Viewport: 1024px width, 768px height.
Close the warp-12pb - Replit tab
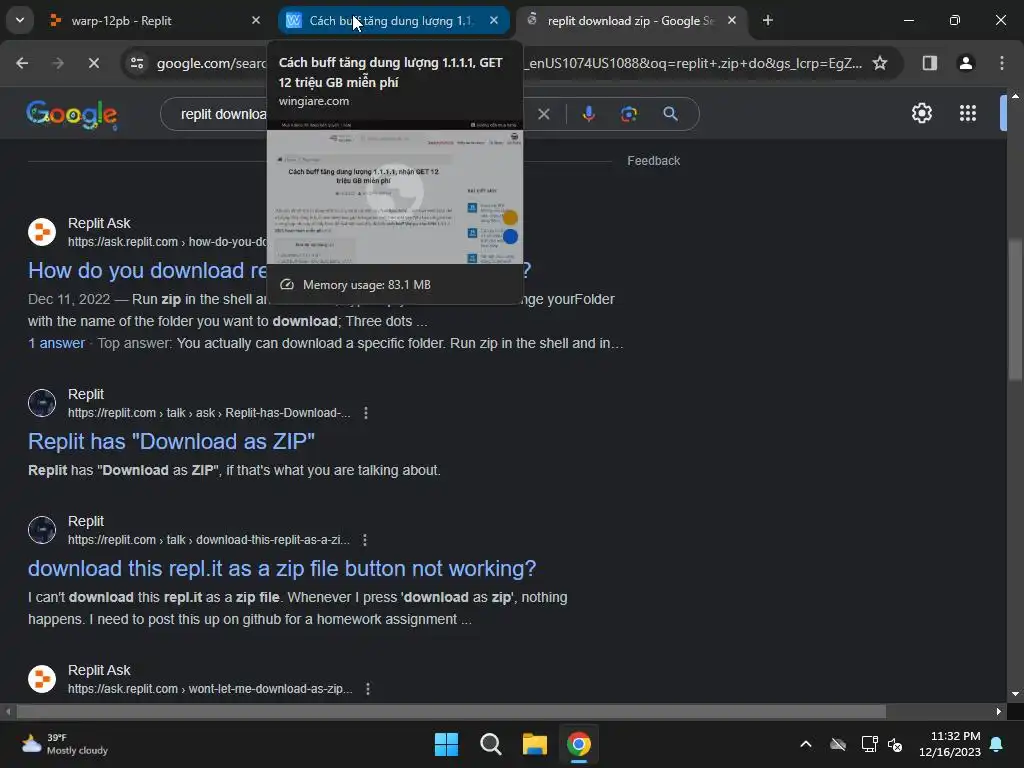[x=256, y=21]
